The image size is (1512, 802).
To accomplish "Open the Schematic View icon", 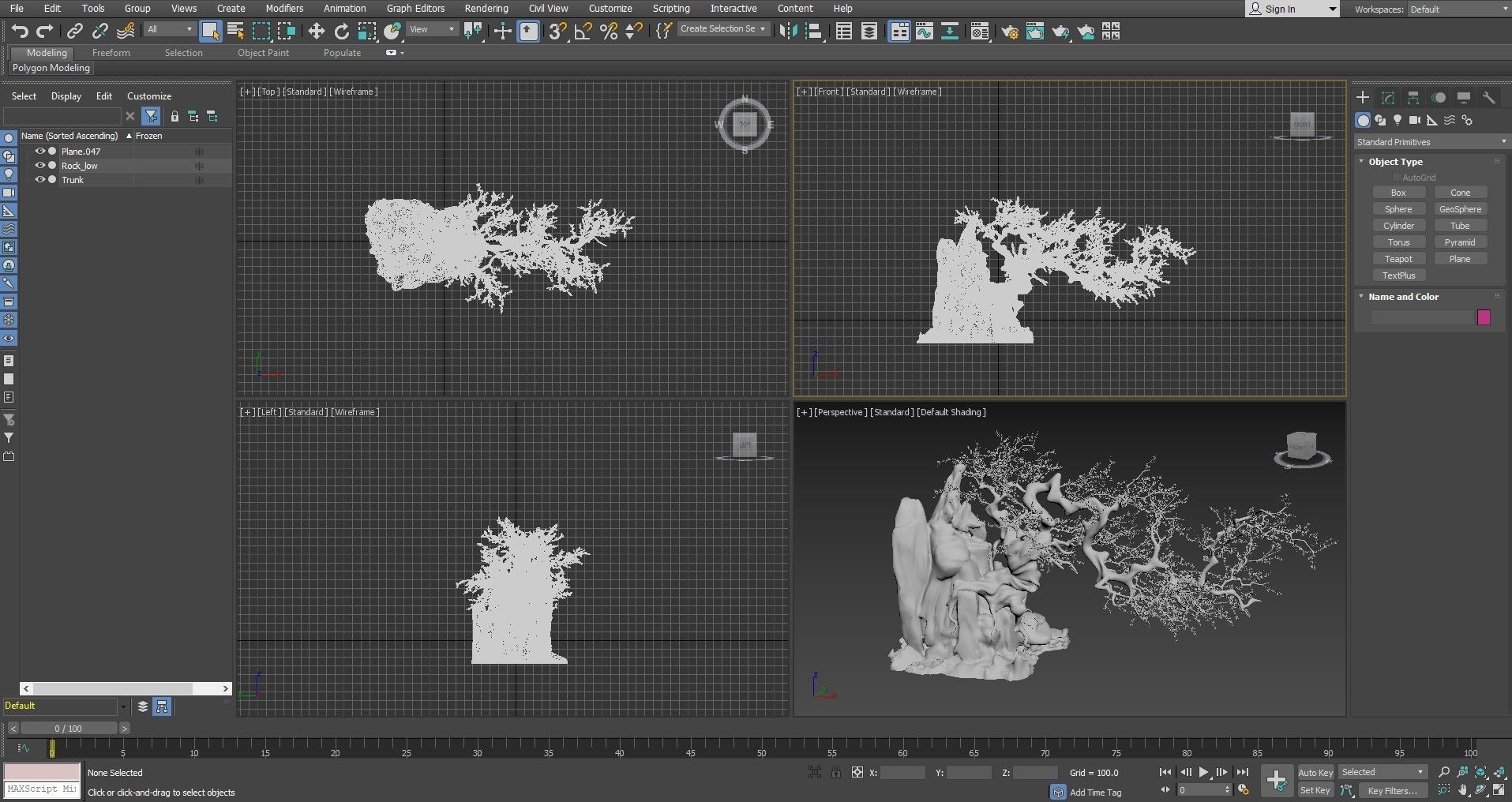I will coord(950,31).
